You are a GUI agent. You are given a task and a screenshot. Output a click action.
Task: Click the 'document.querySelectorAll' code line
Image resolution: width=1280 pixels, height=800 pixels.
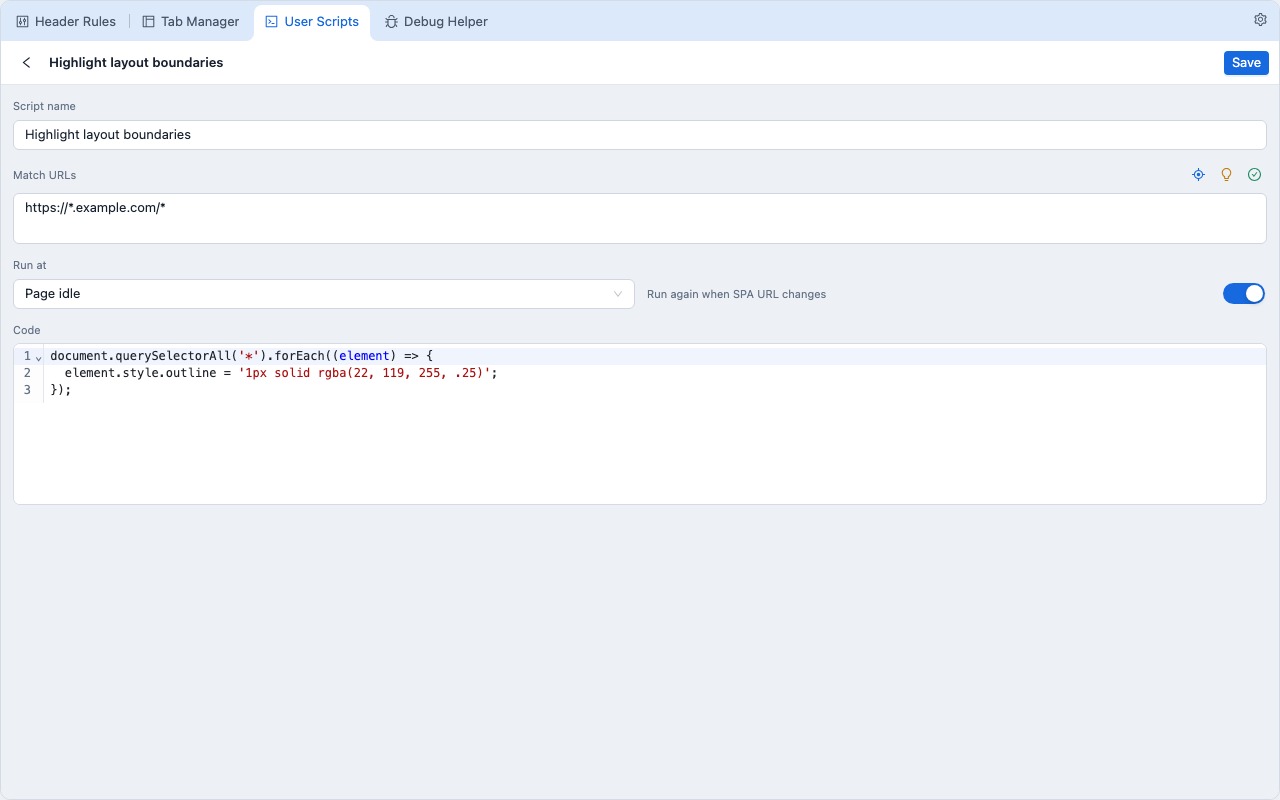[x=241, y=356]
